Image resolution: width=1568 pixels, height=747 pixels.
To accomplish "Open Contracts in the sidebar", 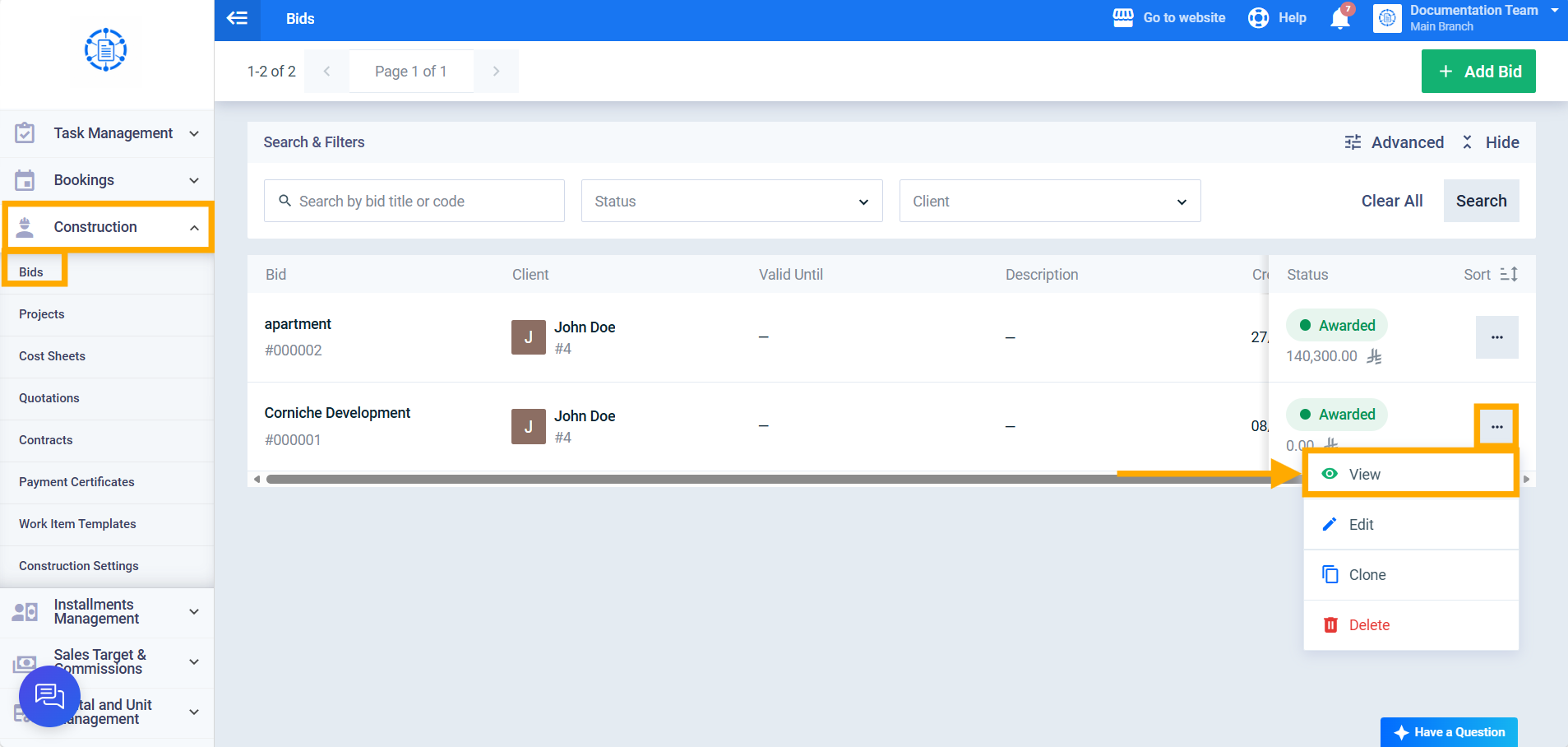I will [107, 440].
